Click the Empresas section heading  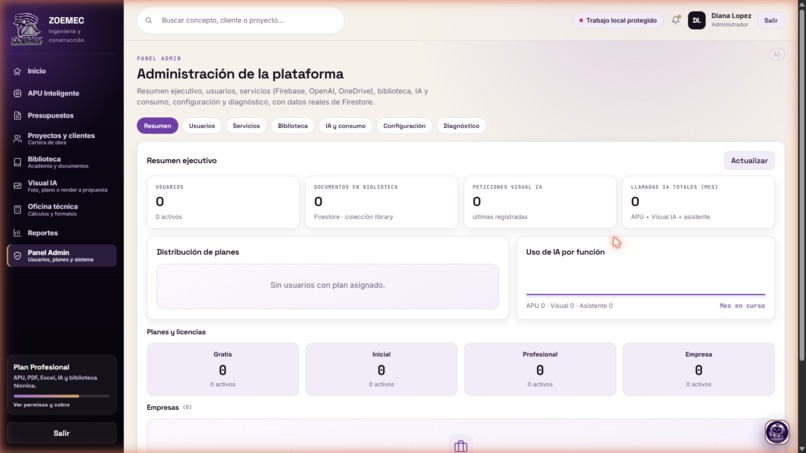click(x=162, y=407)
